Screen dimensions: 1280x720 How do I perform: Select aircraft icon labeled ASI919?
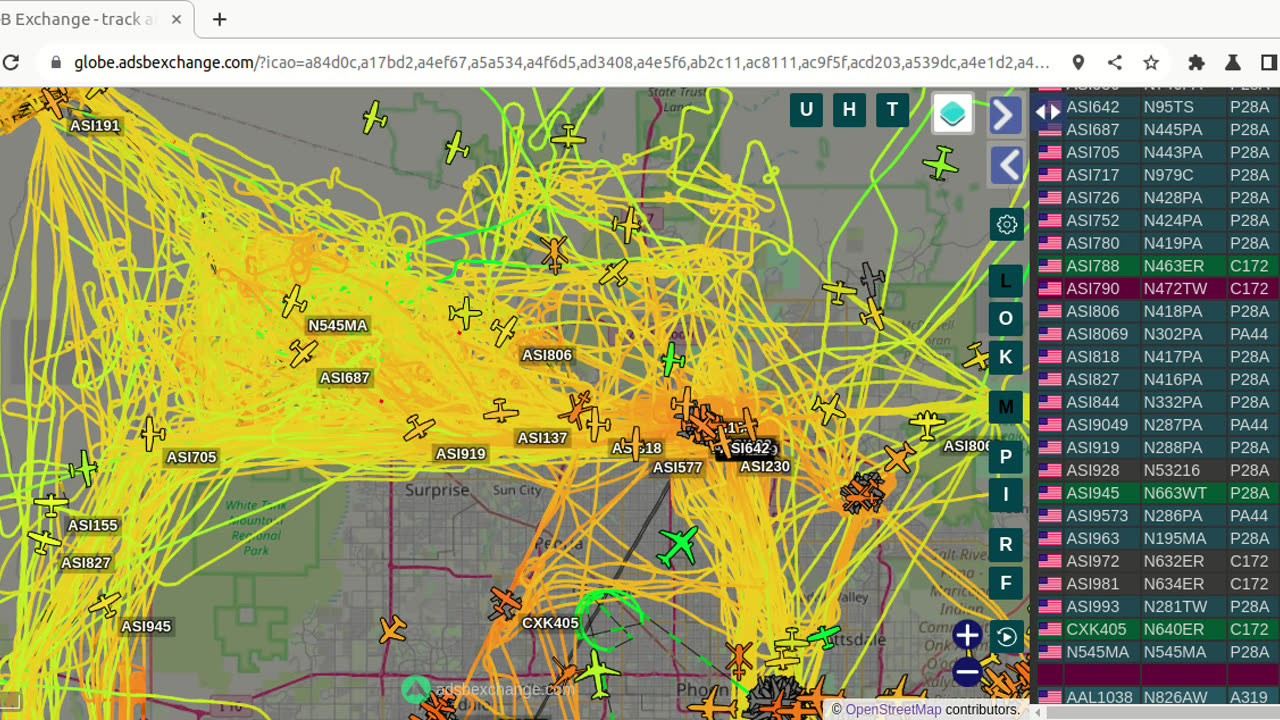click(419, 428)
